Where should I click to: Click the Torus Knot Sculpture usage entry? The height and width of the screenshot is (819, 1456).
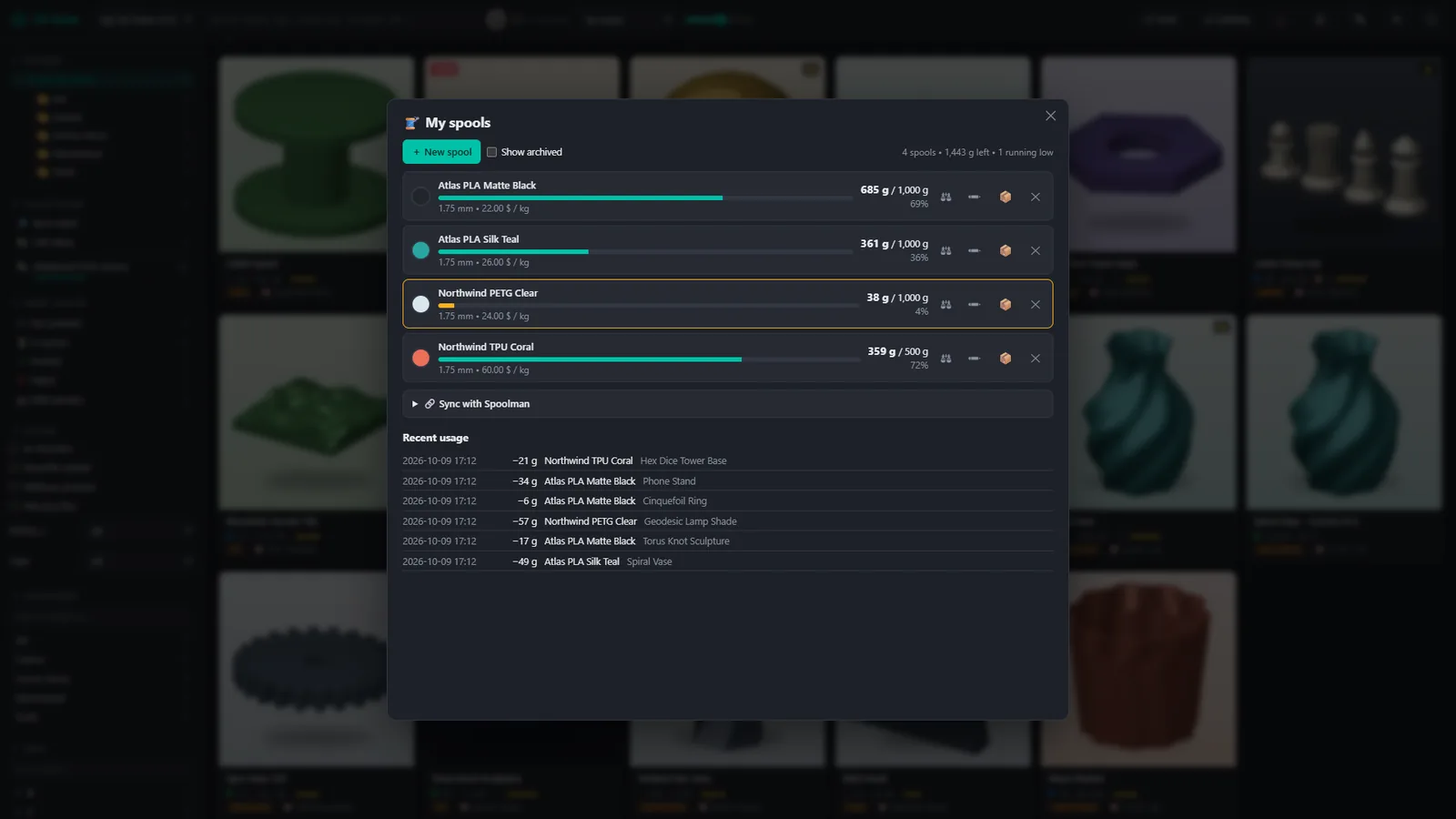click(x=727, y=541)
